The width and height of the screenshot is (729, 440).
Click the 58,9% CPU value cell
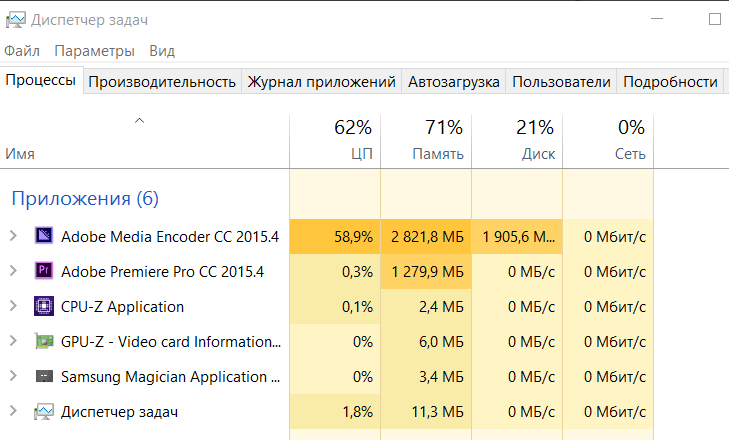335,236
